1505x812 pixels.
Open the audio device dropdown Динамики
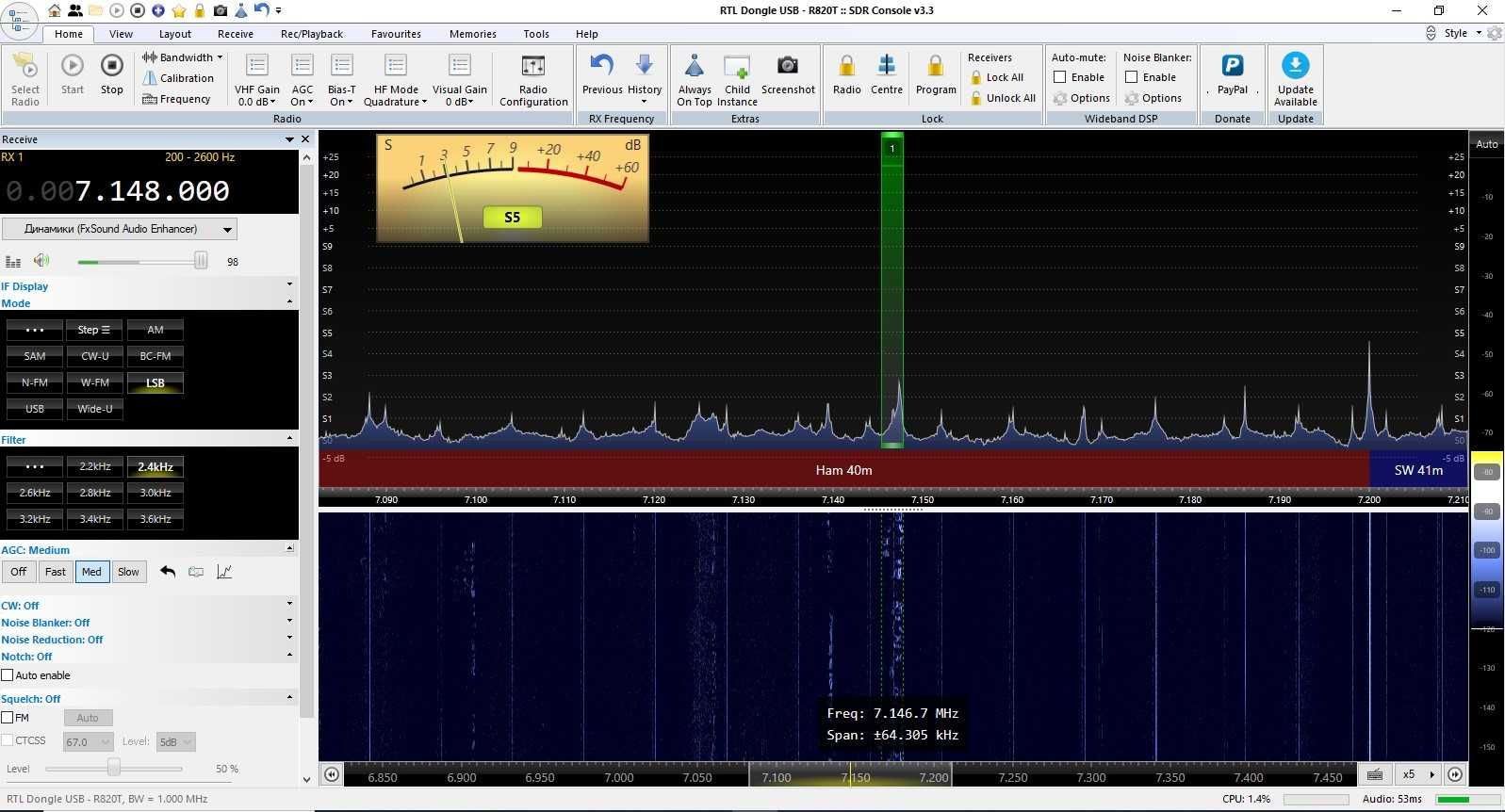click(120, 229)
